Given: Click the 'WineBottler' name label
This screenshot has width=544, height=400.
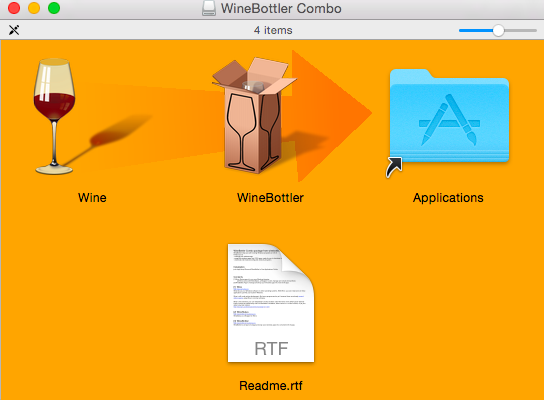Looking at the screenshot, I should (x=270, y=198).
